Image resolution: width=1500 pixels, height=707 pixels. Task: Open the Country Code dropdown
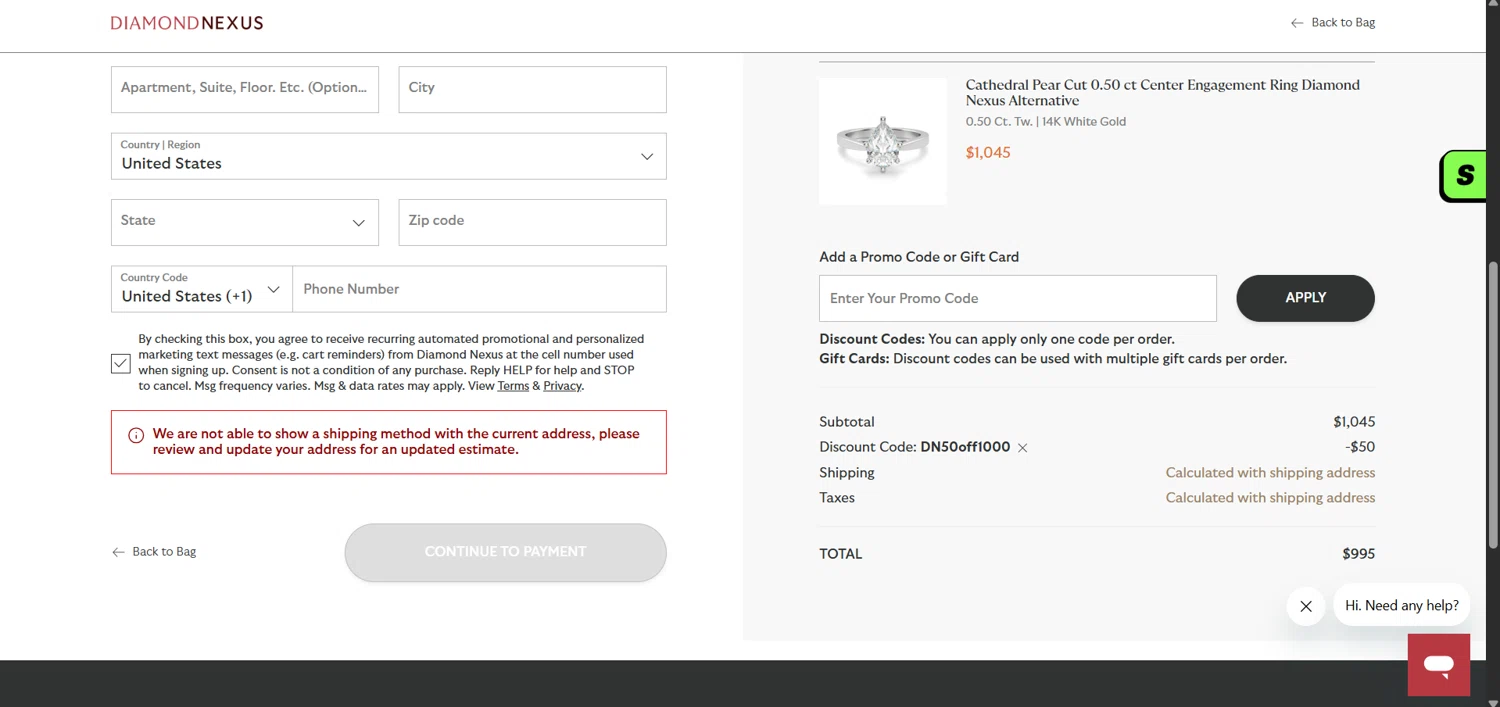(x=201, y=289)
